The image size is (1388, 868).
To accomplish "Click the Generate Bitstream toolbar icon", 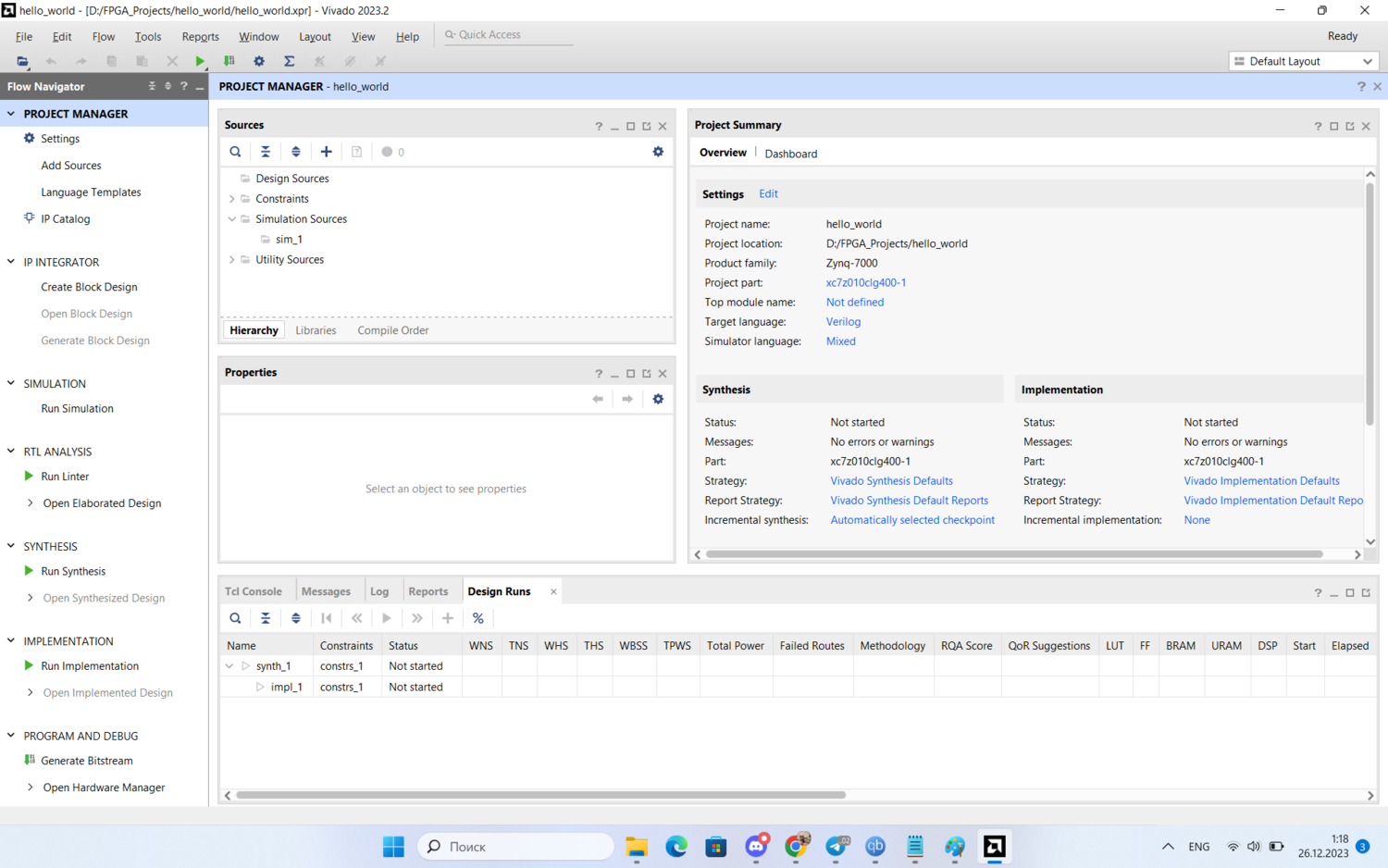I will point(229,61).
